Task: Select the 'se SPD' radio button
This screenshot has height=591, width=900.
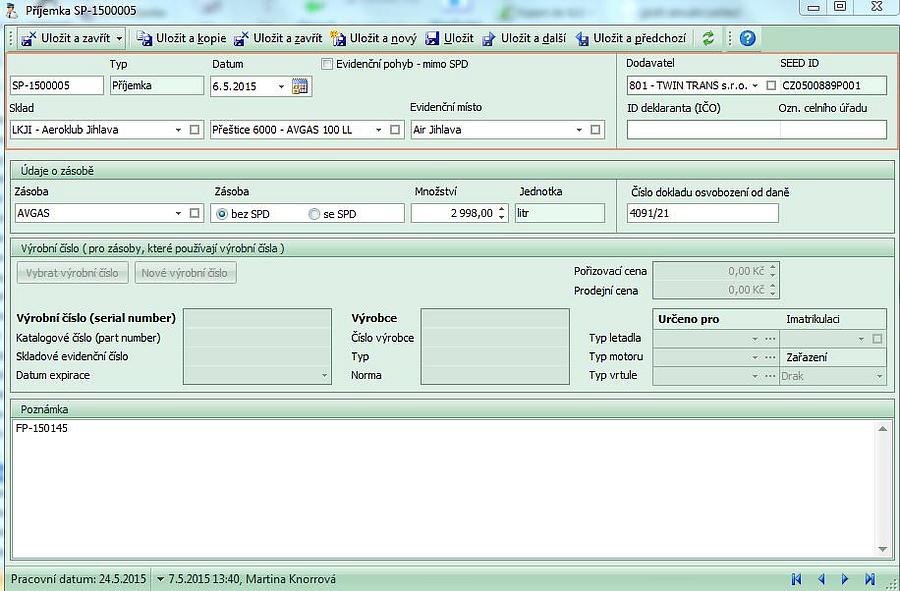Action: pyautogui.click(x=315, y=213)
